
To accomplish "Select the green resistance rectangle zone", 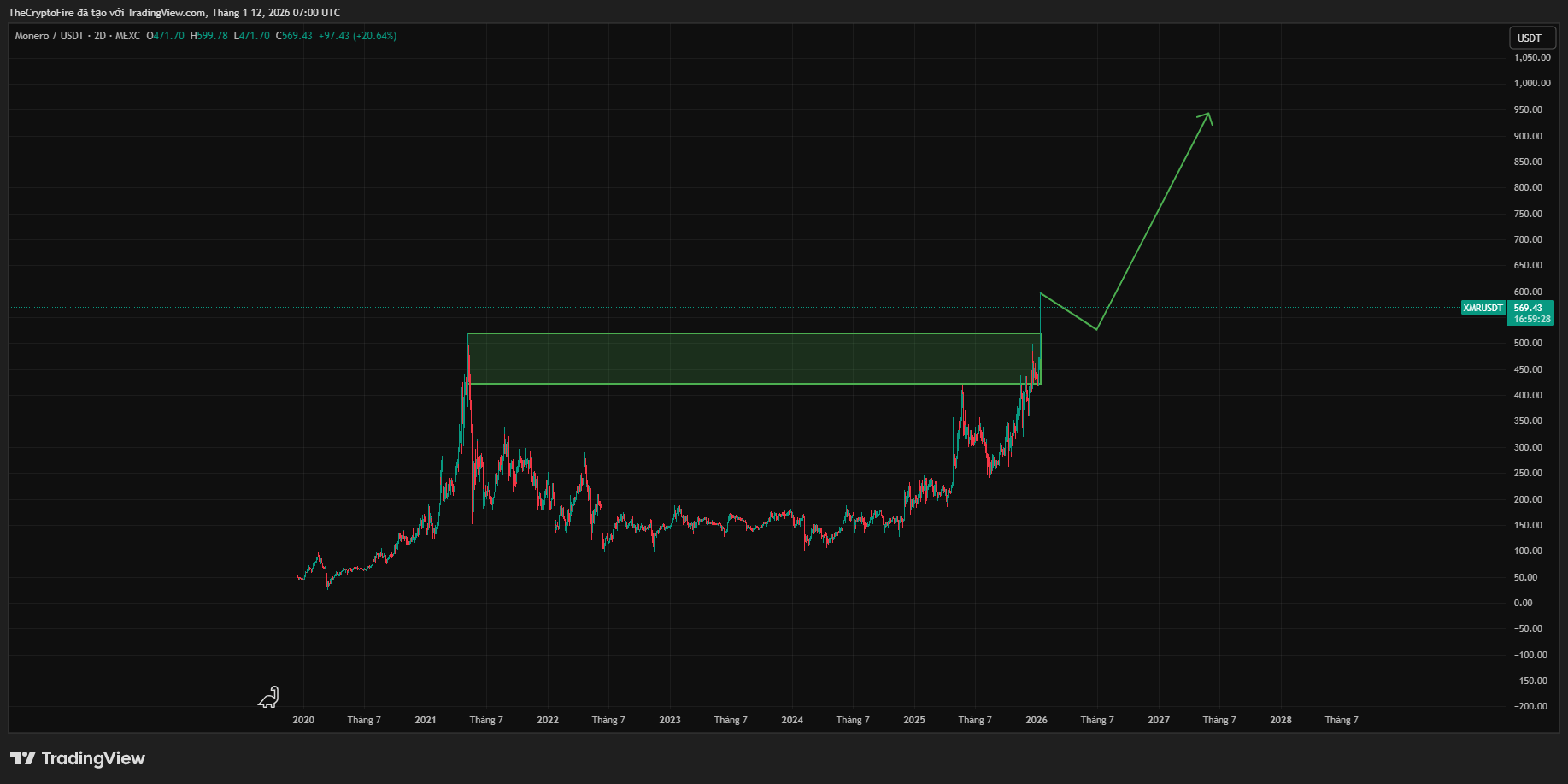I will click(752, 357).
